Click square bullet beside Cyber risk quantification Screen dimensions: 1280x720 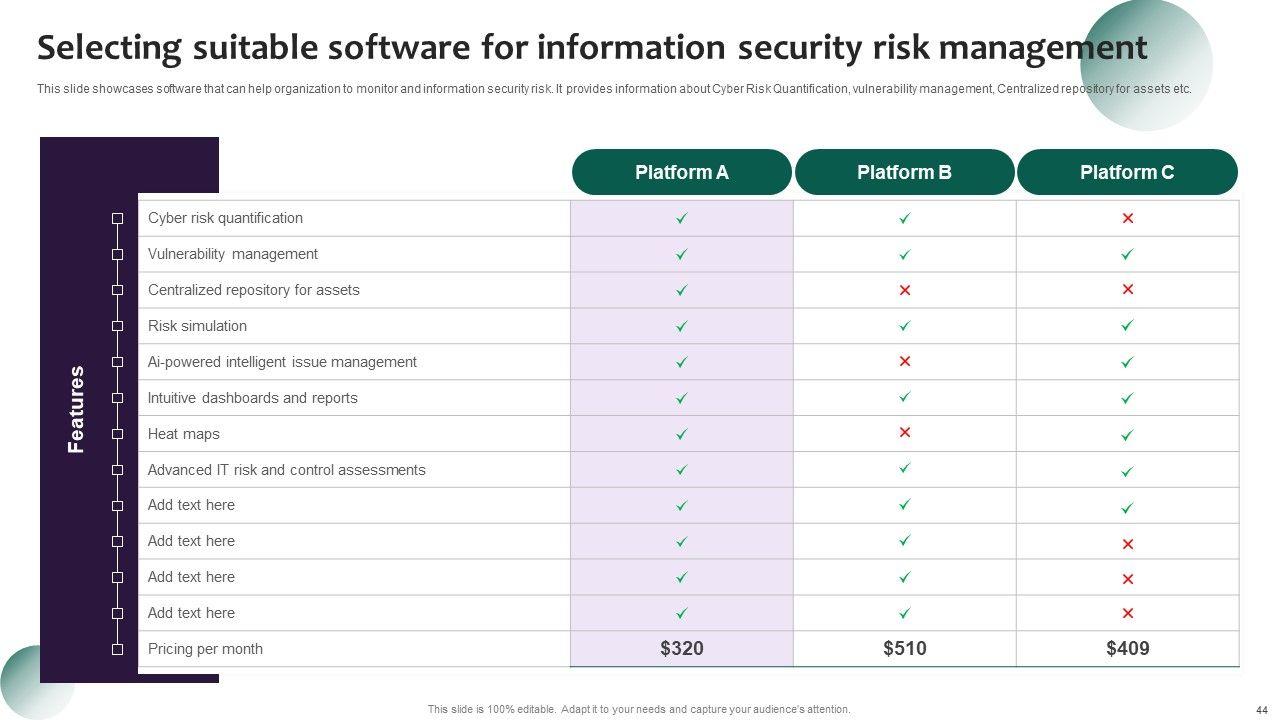117,218
